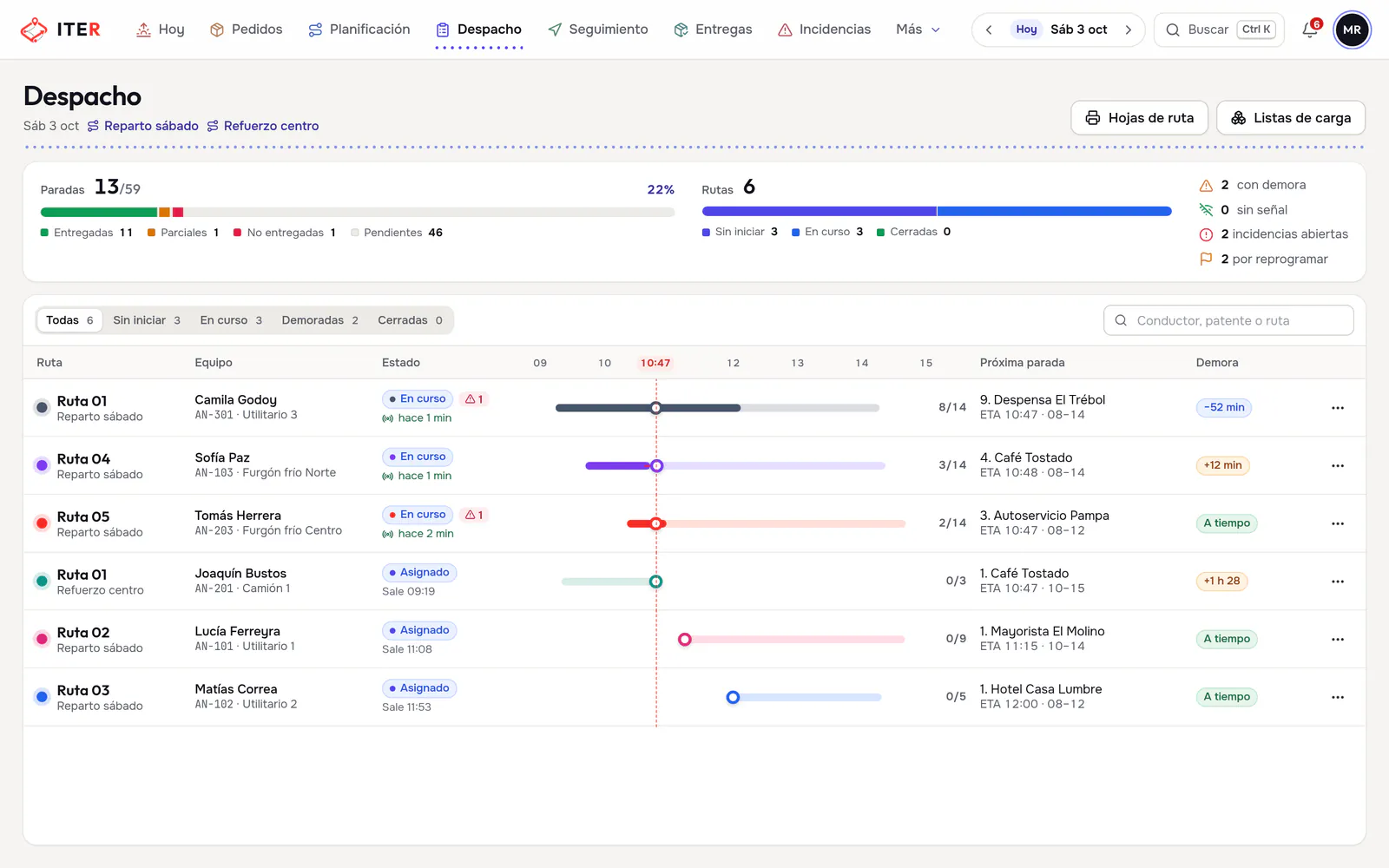The width and height of the screenshot is (1389, 868).
Task: Open the Buscar search box
Action: point(1219,30)
